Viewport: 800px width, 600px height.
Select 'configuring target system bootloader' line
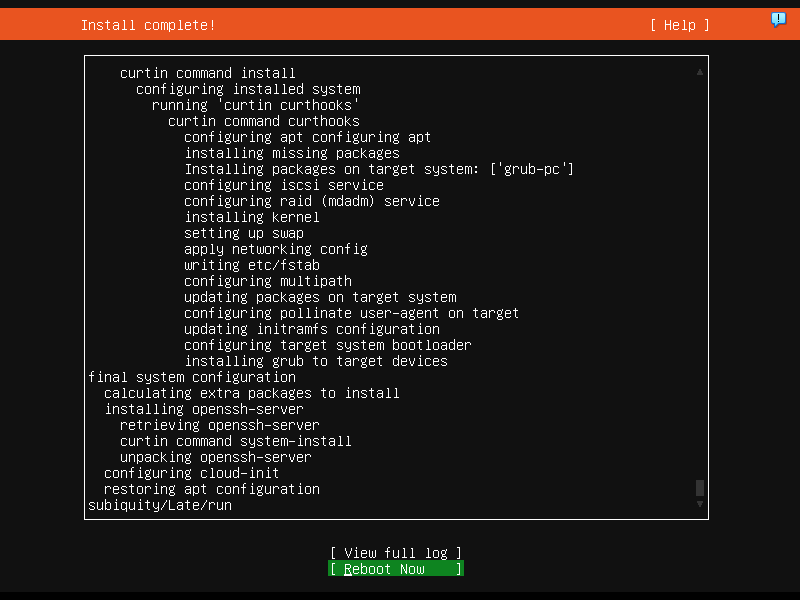coord(328,345)
